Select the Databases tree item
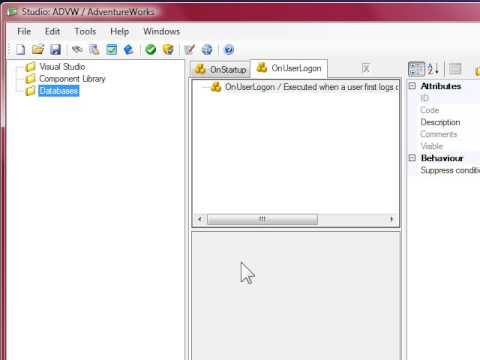This screenshot has width=480, height=360. [59, 91]
